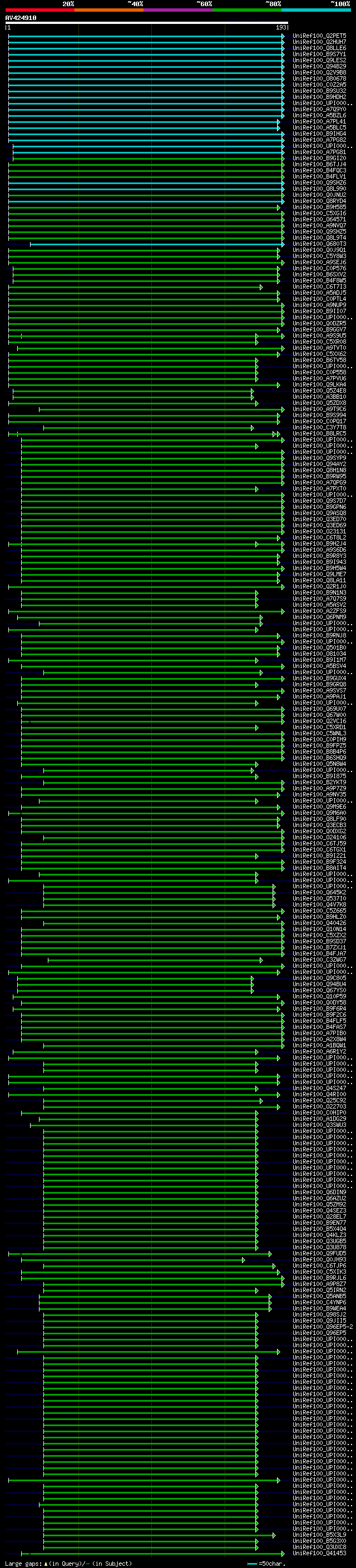This screenshot has height=1568, width=356.
Task: Click the UniRef100_A9NVQ7 label
Action: (x=319, y=225)
